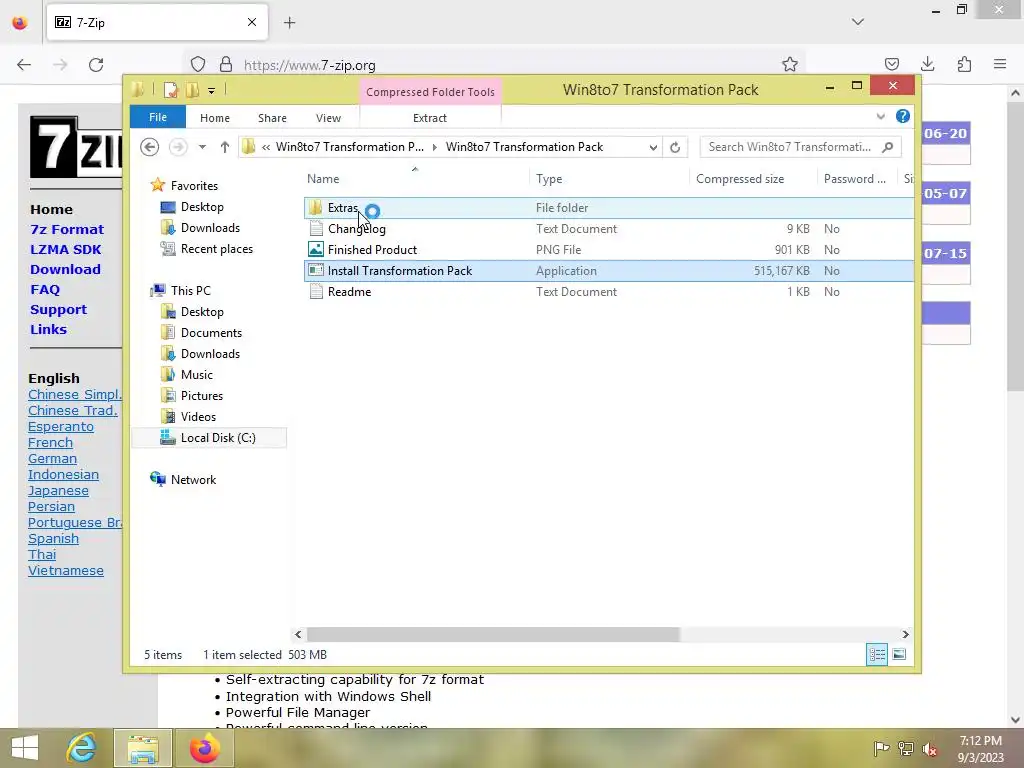
Task: Open the Extract ribbon tab
Action: pos(430,118)
